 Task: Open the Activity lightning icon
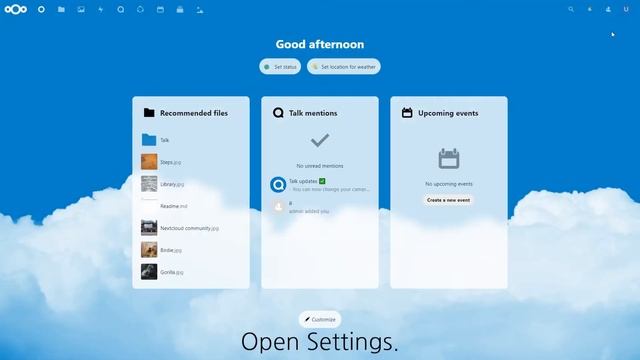100,9
